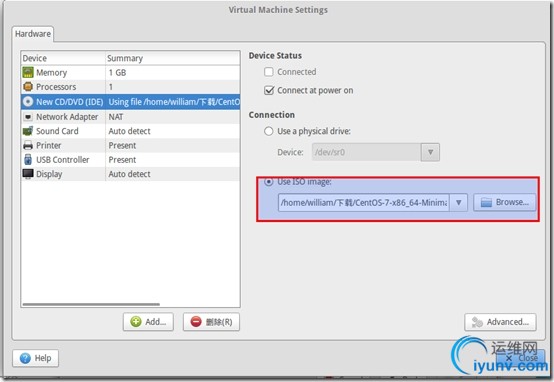The image size is (554, 382).
Task: Click the device list horizontal scrollbar
Action: coord(91,304)
